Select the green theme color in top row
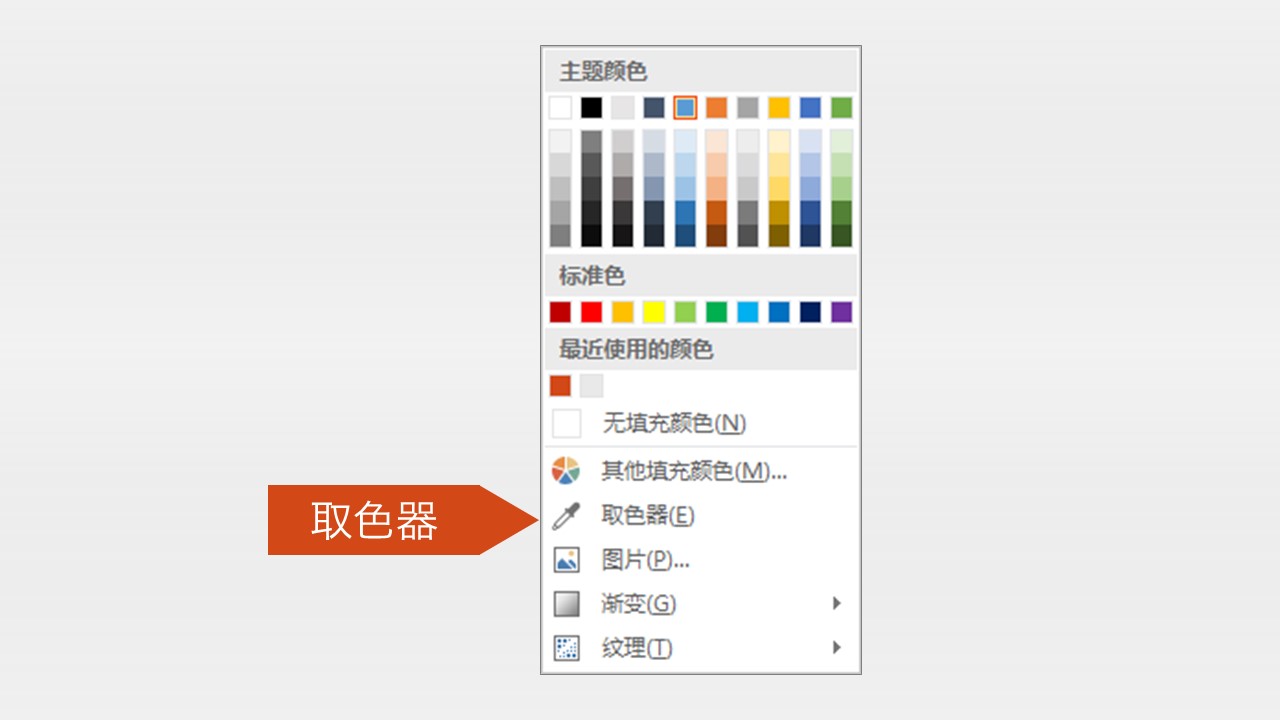Viewport: 1280px width, 720px height. (841, 108)
